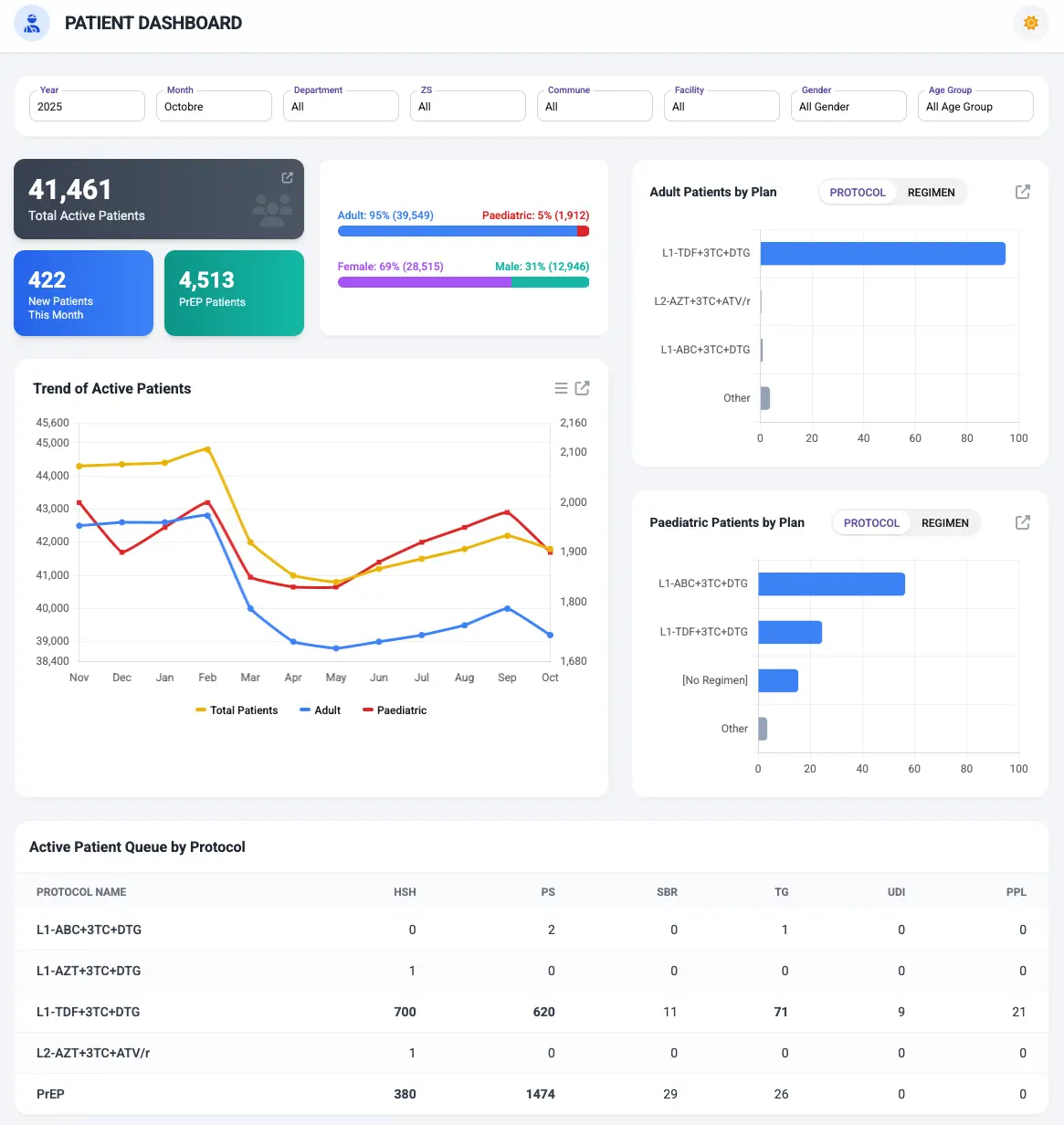Open the Patient Dashboard logo icon
Image resolution: width=1064 pixels, height=1125 pixels.
coord(31,23)
